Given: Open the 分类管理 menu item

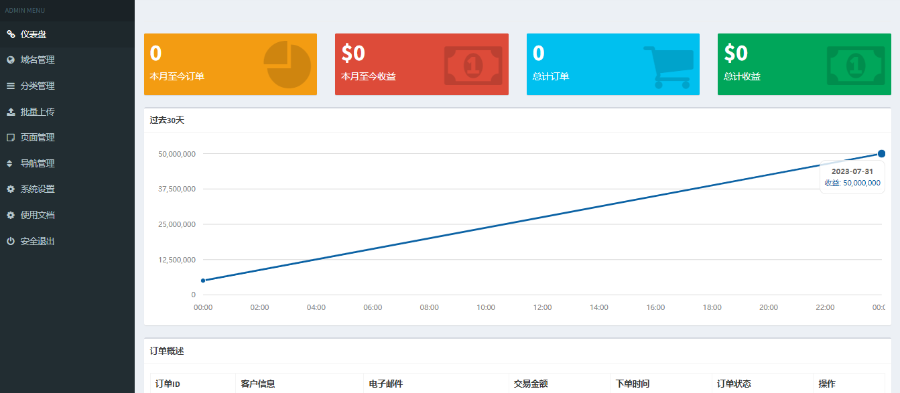Looking at the screenshot, I should pos(67,86).
